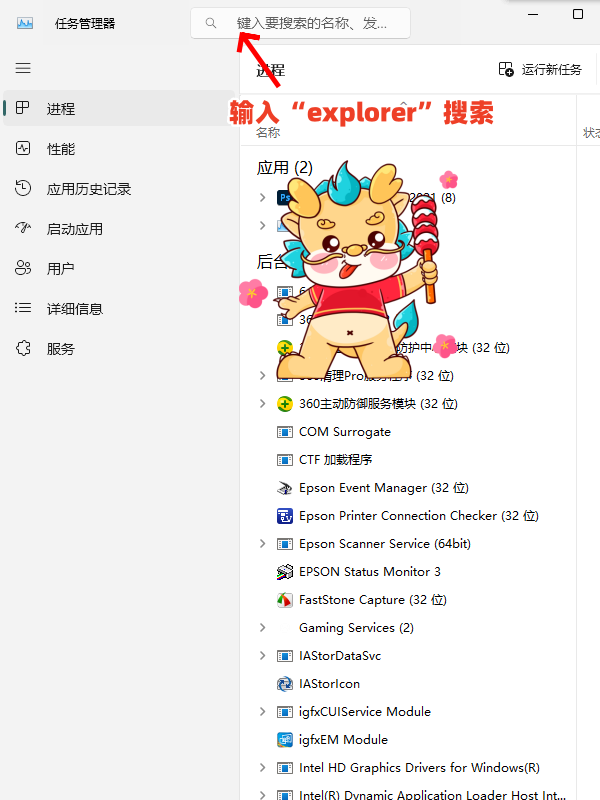This screenshot has height=800, width=600.
Task: Click the 应用历史记录 clock icon
Action: [x=23, y=188]
